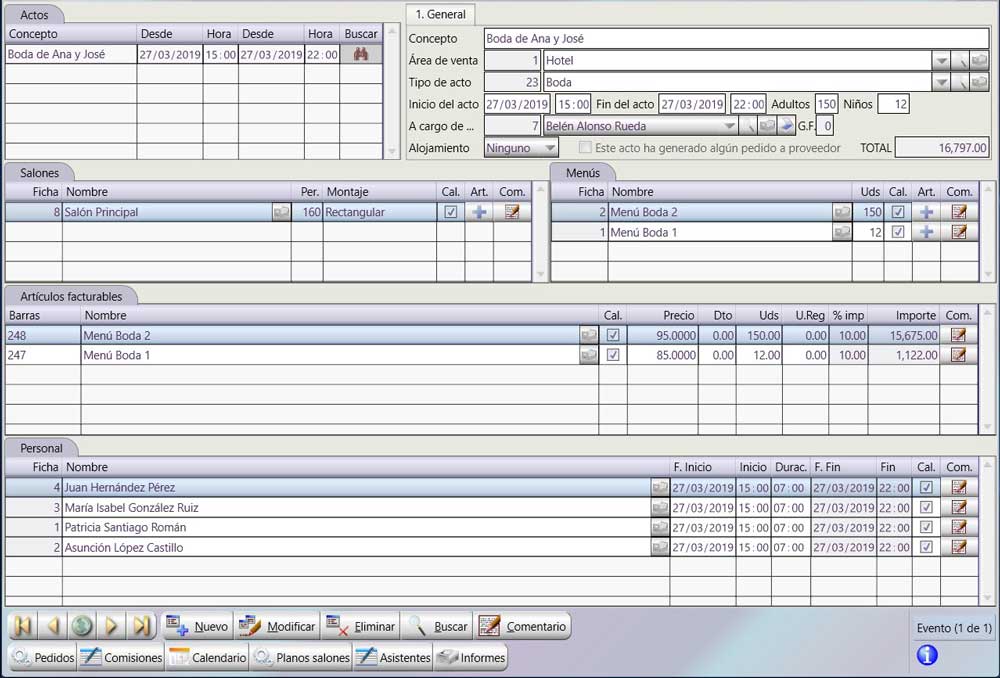Click the Concepto text field
This screenshot has width=1000, height=678.
735,39
